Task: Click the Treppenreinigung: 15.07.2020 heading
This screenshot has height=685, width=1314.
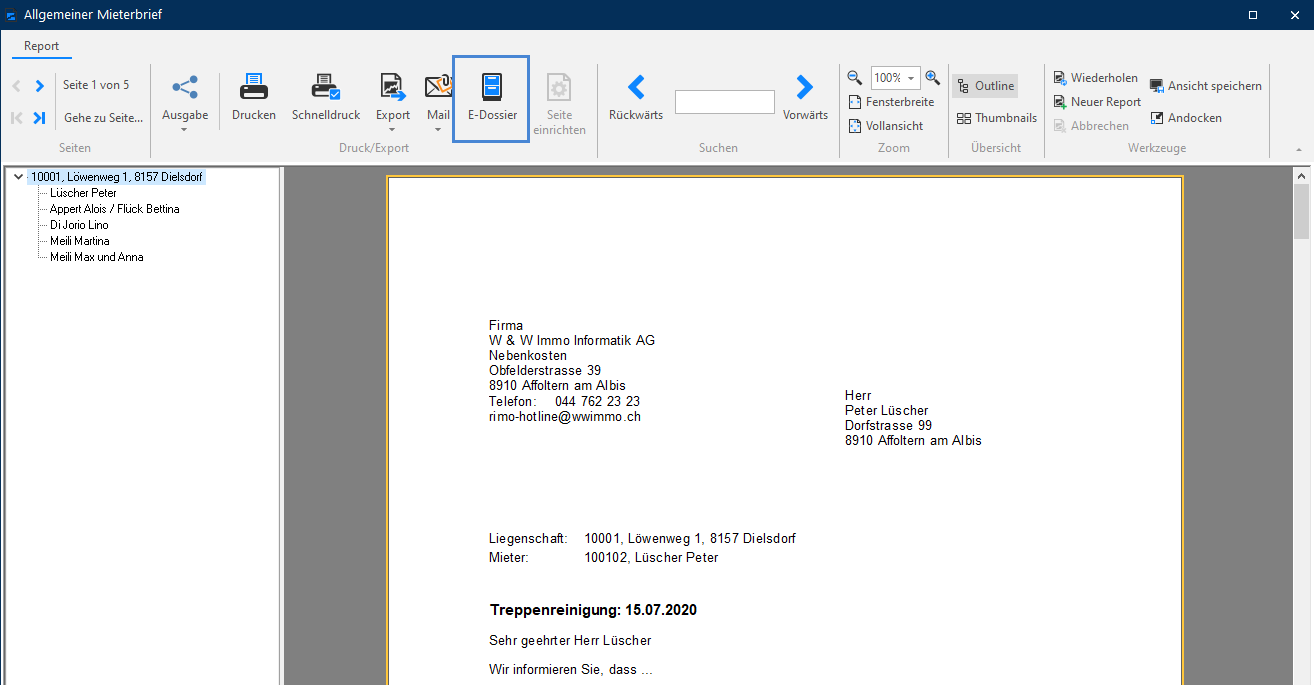Action: [x=593, y=610]
